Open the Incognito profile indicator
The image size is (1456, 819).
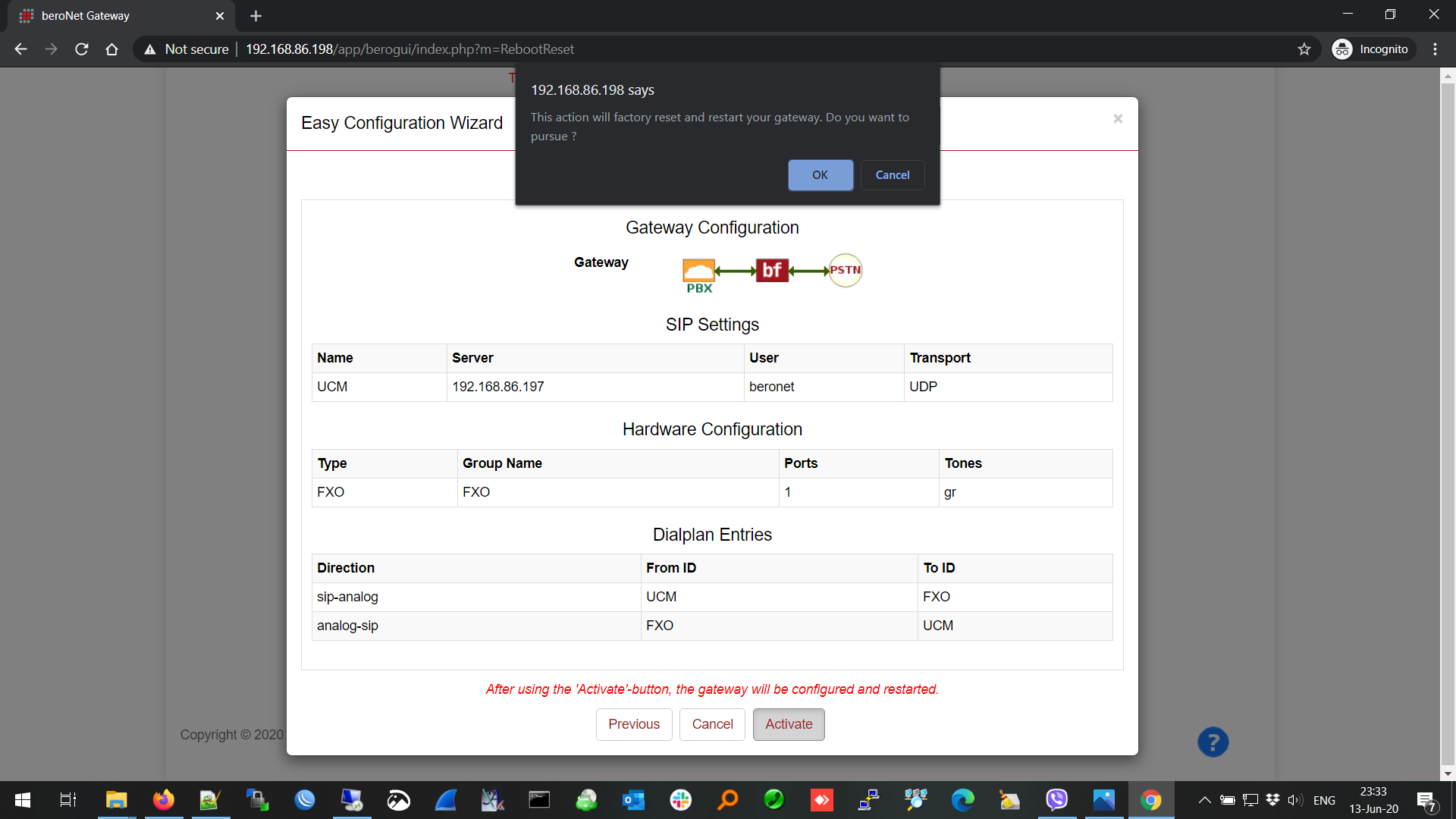click(x=1373, y=49)
